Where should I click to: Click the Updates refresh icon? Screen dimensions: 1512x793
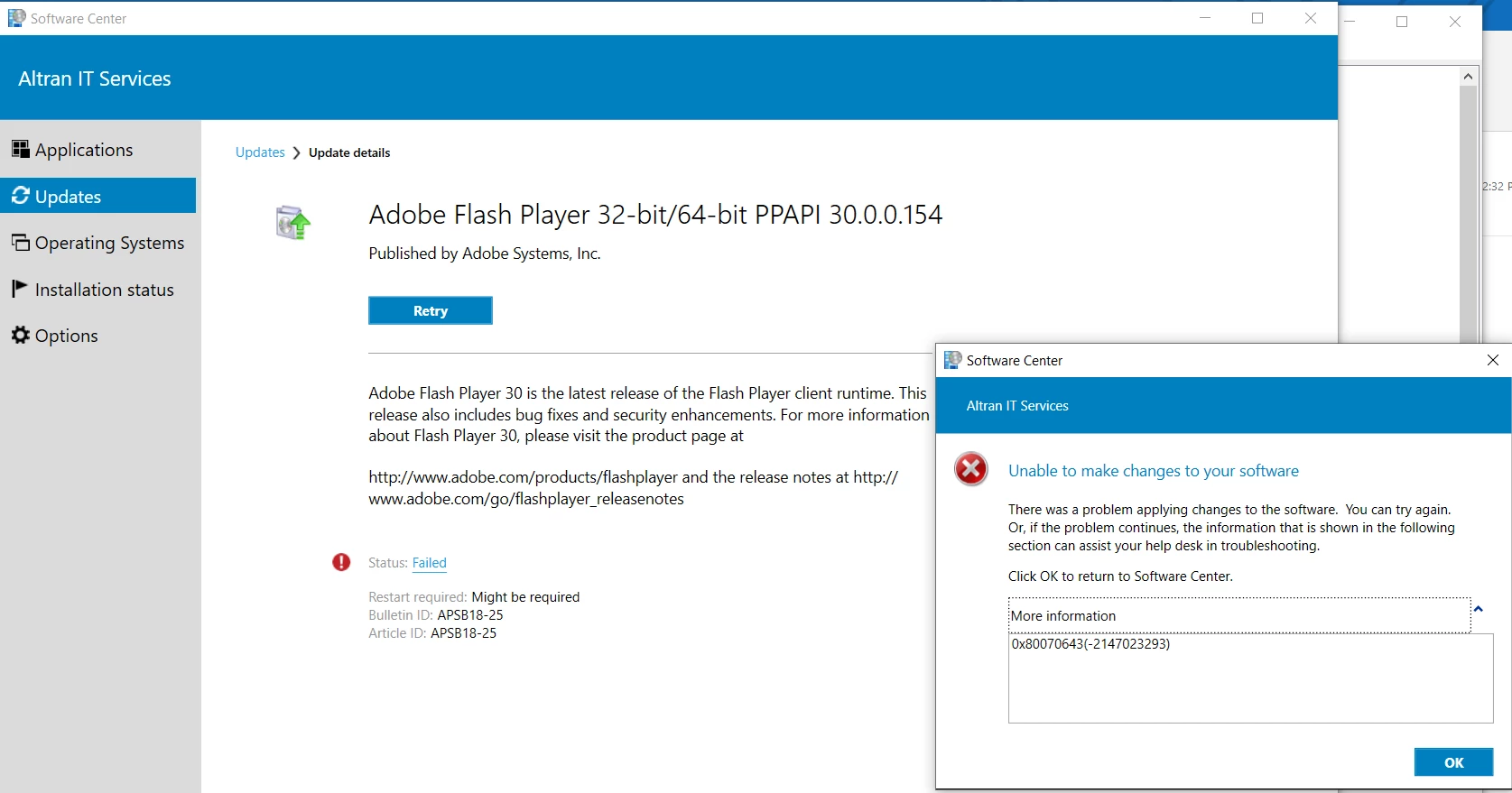20,196
